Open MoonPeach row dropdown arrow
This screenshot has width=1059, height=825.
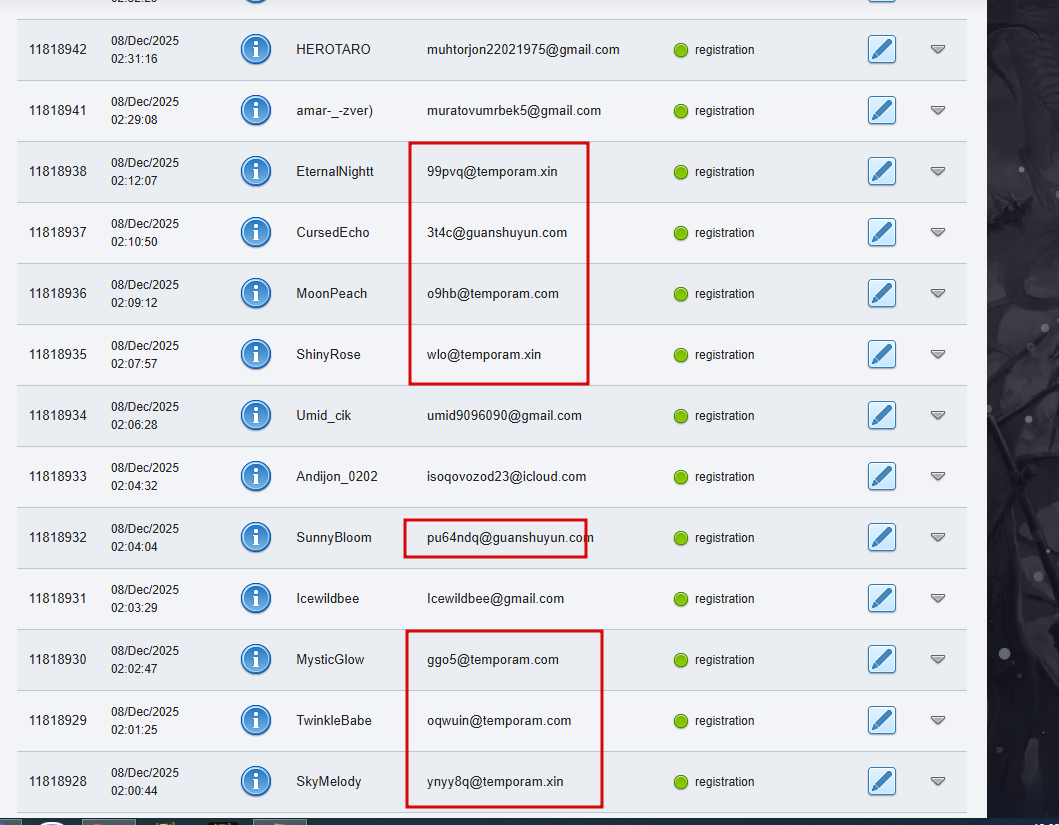point(937,293)
